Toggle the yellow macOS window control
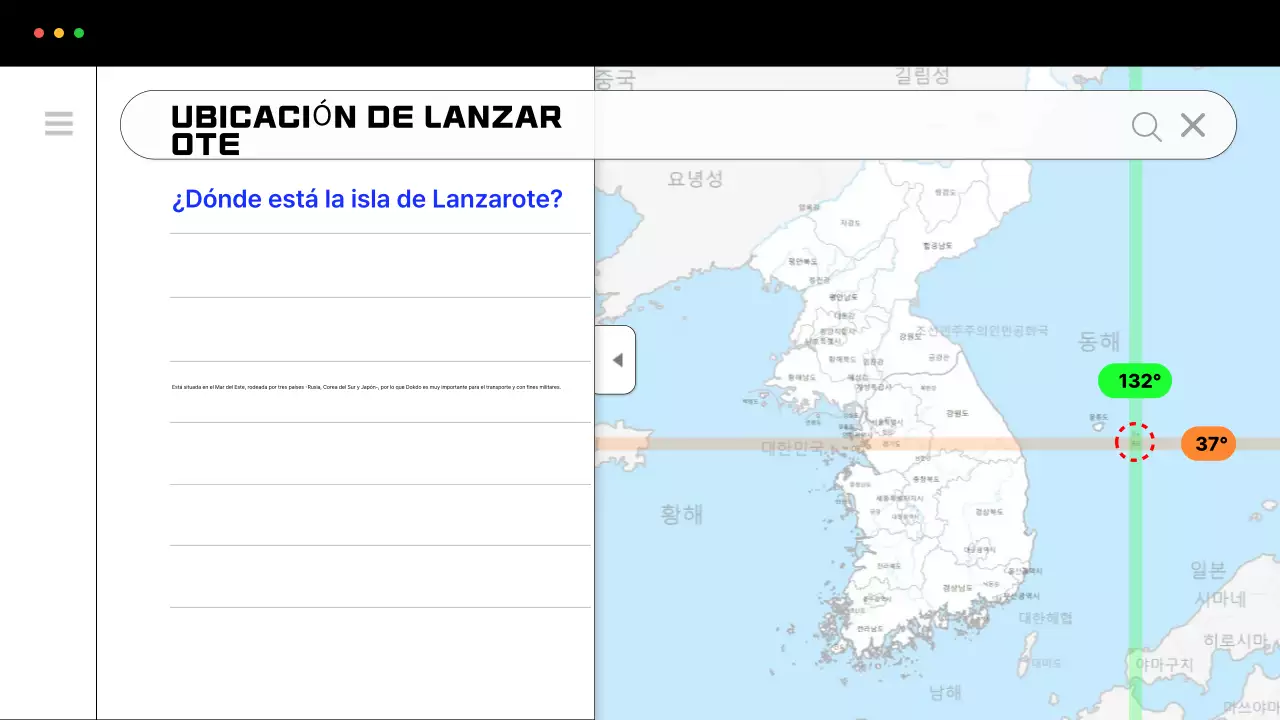This screenshot has height=720, width=1280. [x=58, y=32]
